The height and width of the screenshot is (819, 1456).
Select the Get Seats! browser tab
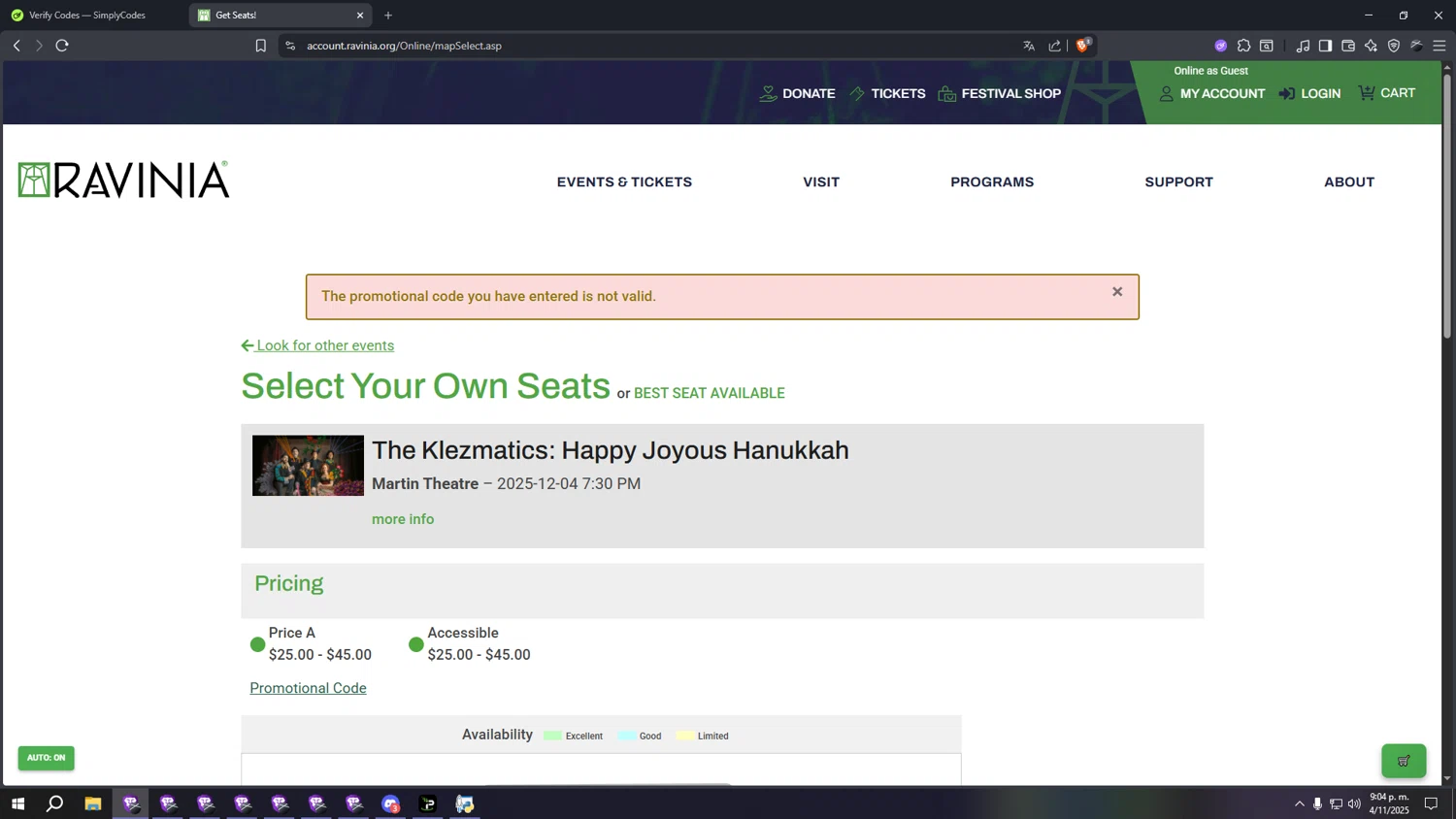click(280, 16)
